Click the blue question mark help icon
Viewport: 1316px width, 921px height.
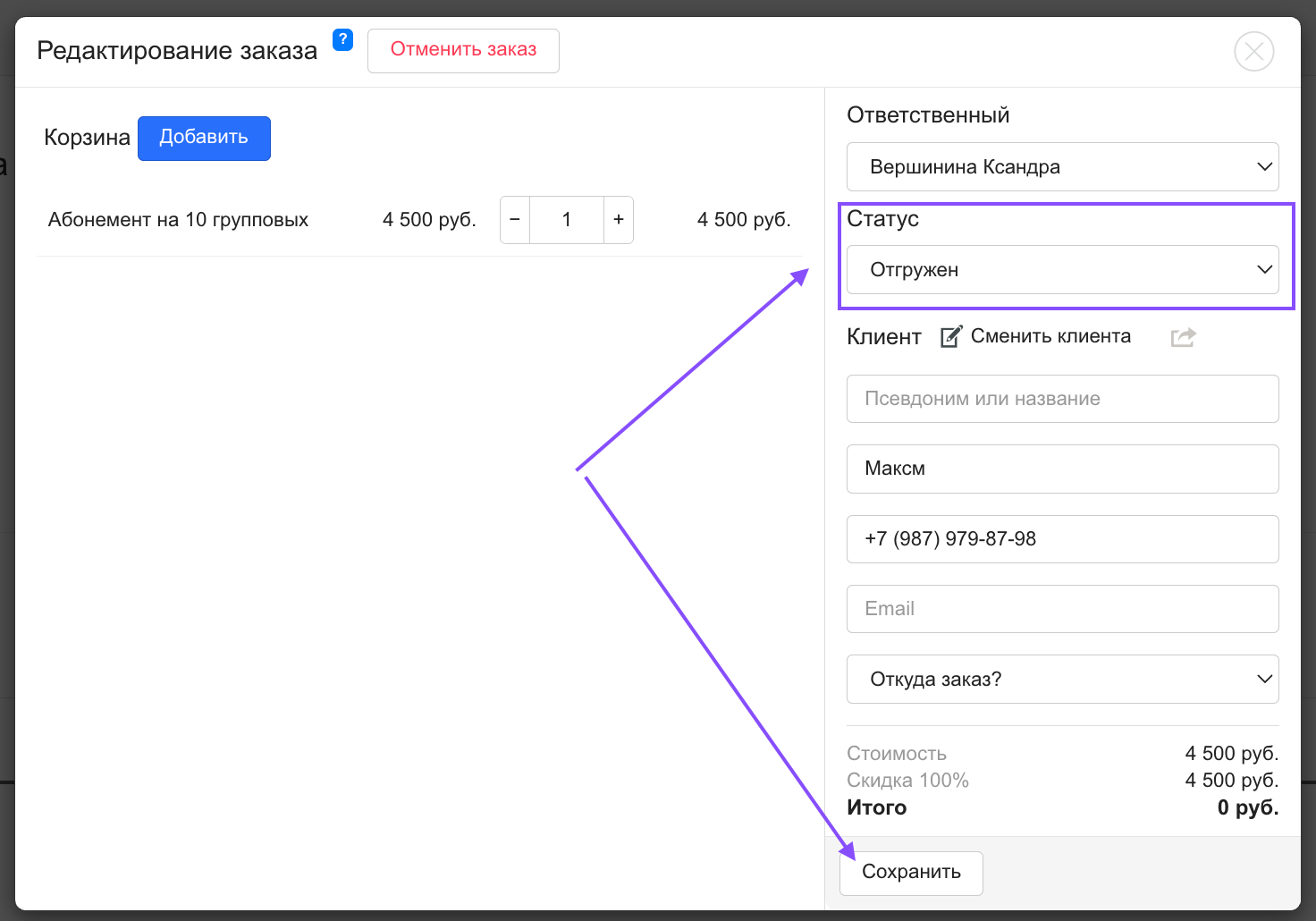(x=342, y=40)
